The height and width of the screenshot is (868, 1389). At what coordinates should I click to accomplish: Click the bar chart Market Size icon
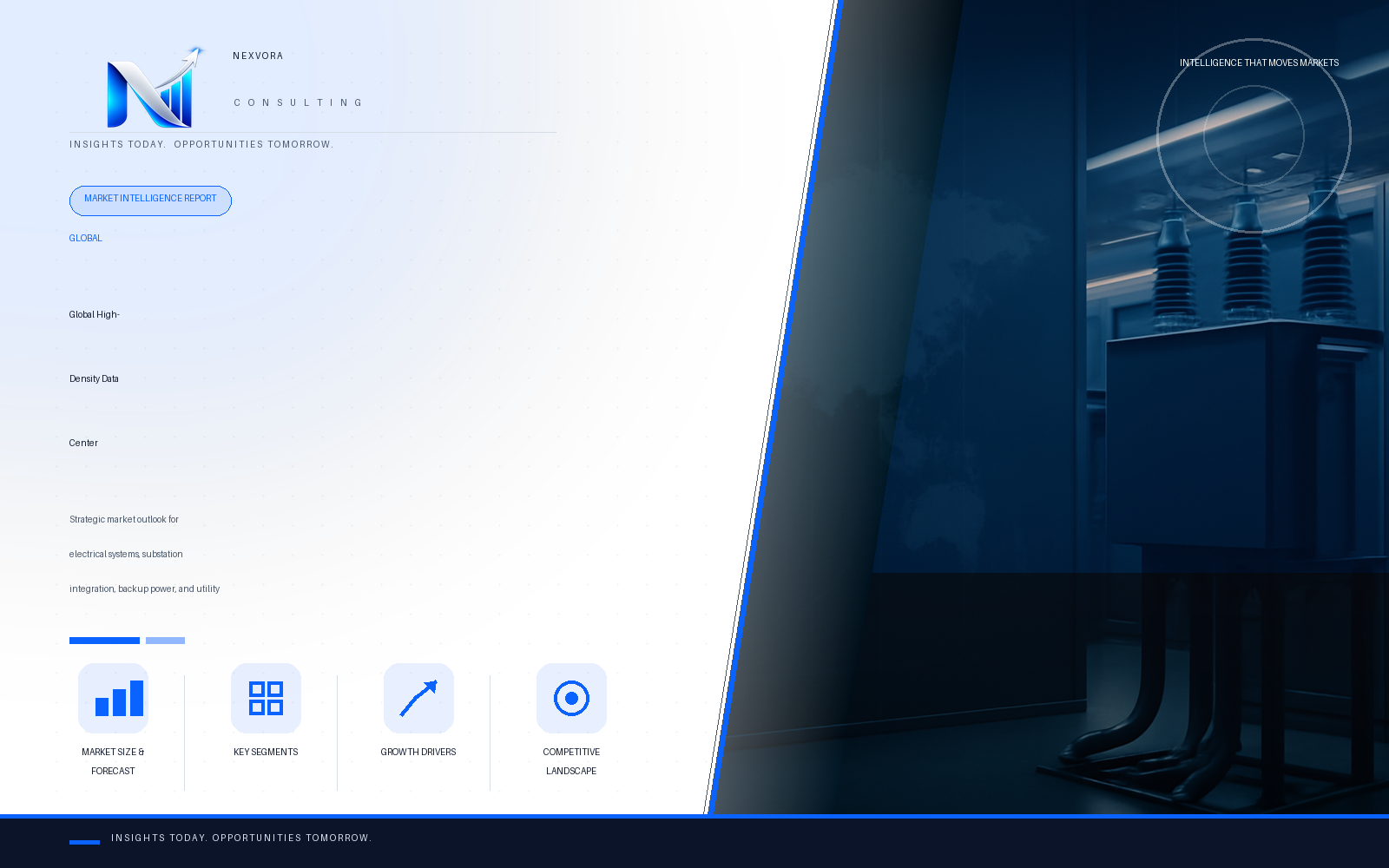click(113, 698)
